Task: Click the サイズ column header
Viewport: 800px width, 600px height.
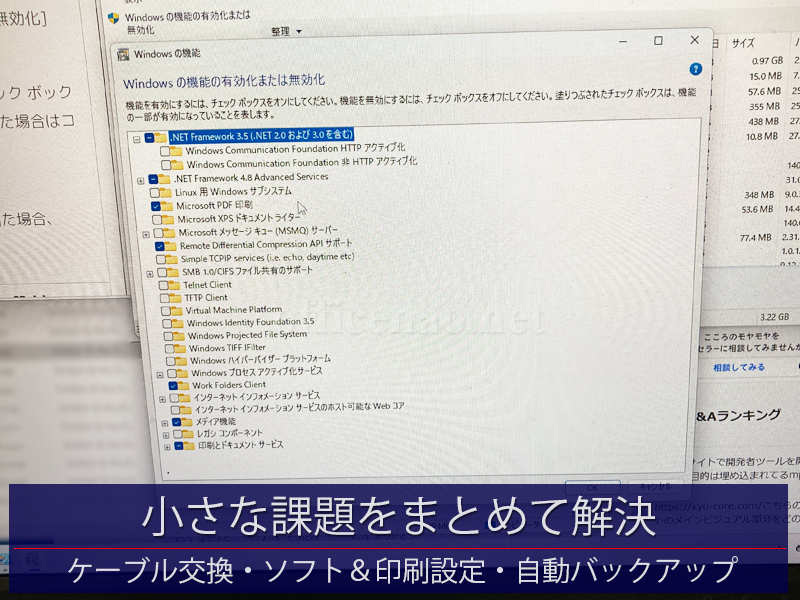Action: (743, 44)
